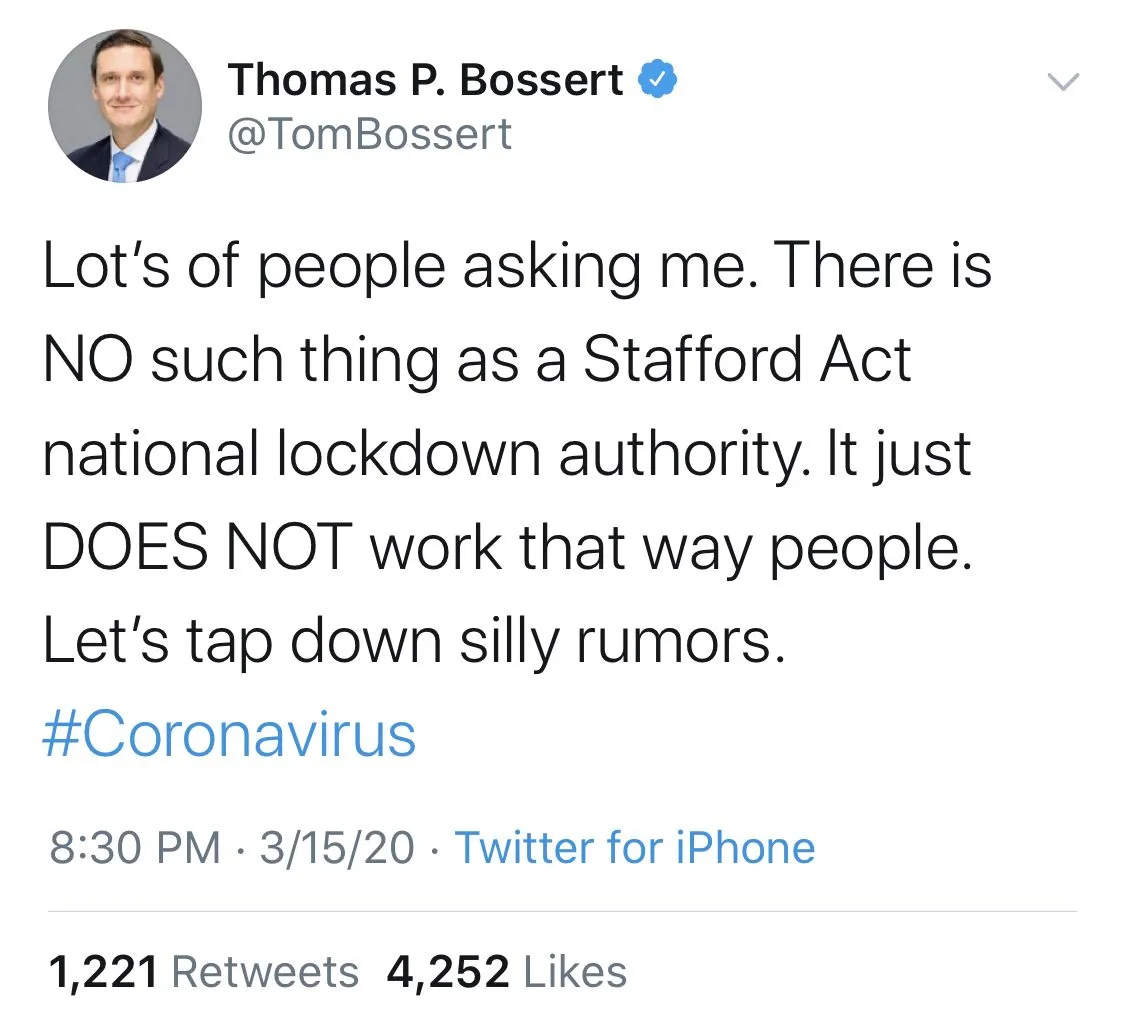Click "Let's tap down silly rumors." sentence
1125x1024 pixels.
[x=410, y=643]
